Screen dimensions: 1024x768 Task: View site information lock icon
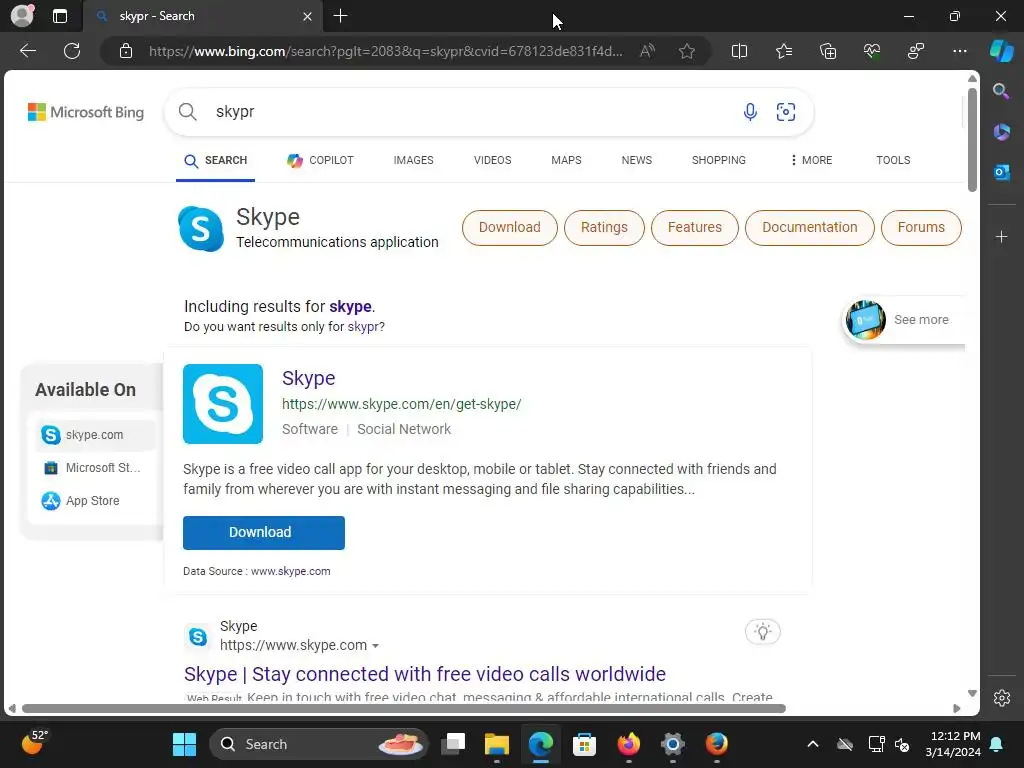126,51
